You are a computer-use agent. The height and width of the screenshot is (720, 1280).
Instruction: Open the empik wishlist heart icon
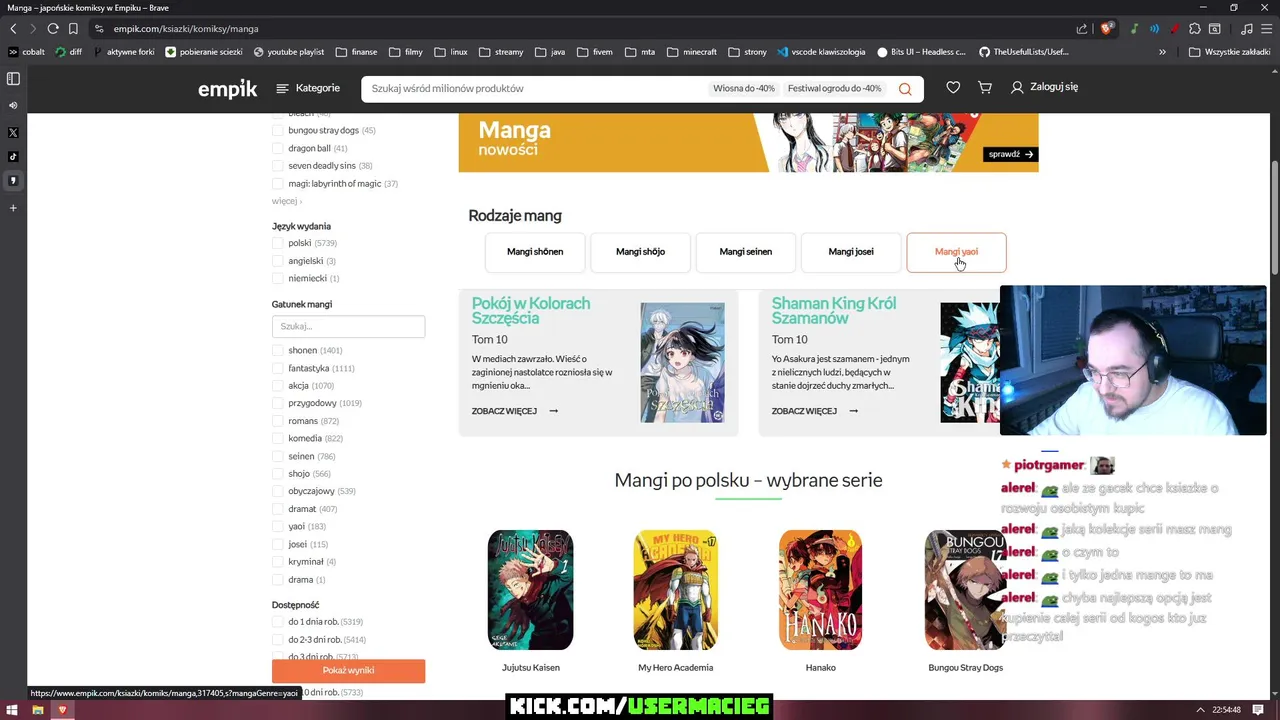coord(953,88)
